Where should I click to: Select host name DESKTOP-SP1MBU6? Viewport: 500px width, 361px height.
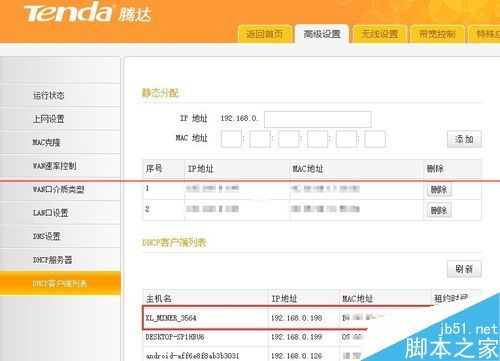click(x=175, y=337)
